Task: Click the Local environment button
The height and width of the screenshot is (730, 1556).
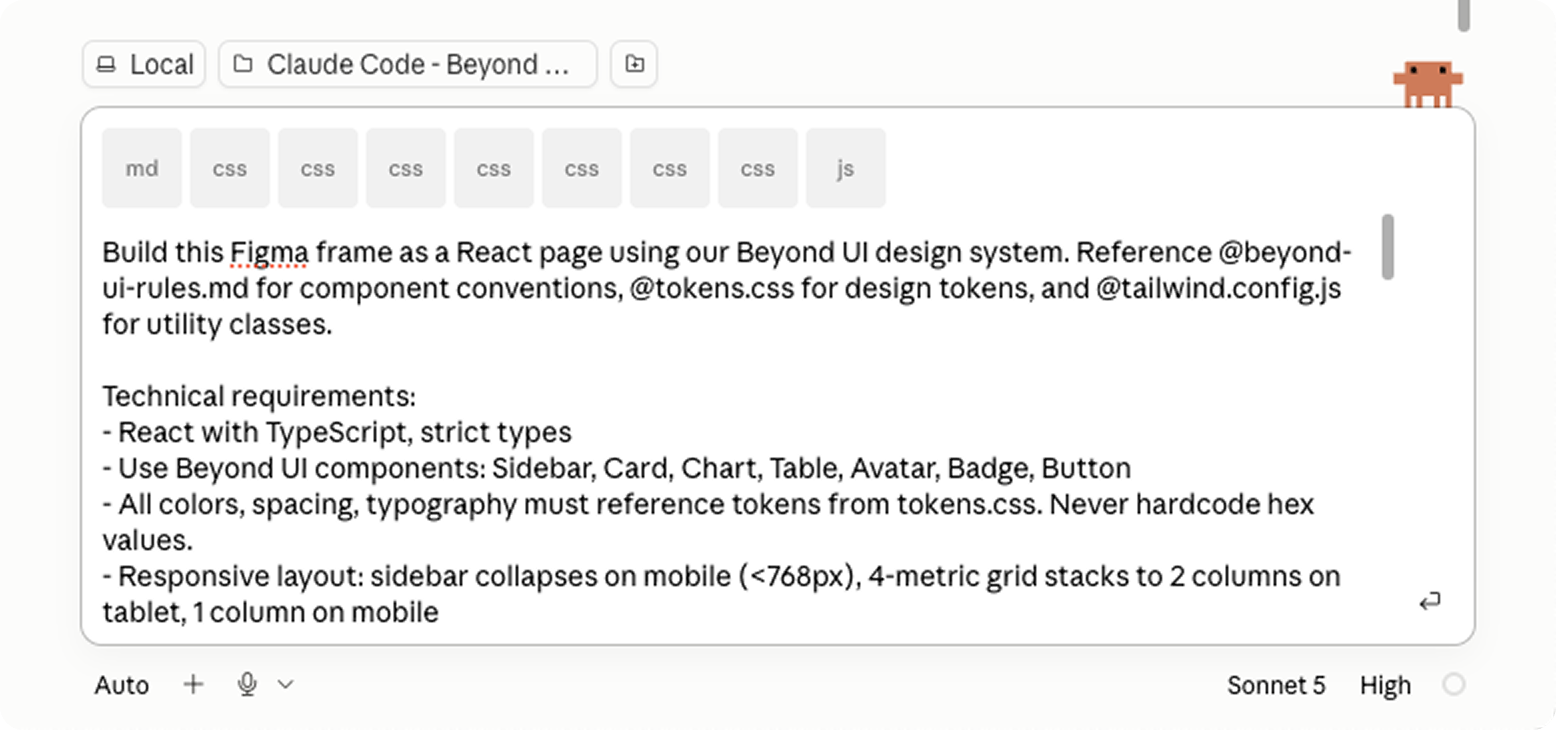Action: (144, 65)
